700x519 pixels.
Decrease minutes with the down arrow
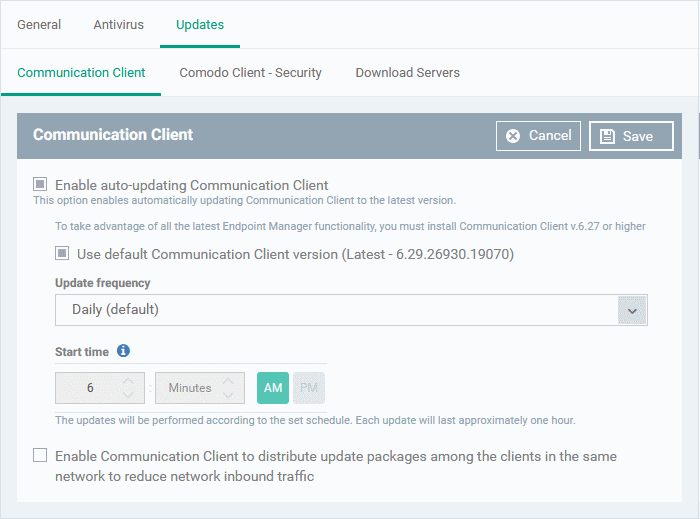228,395
